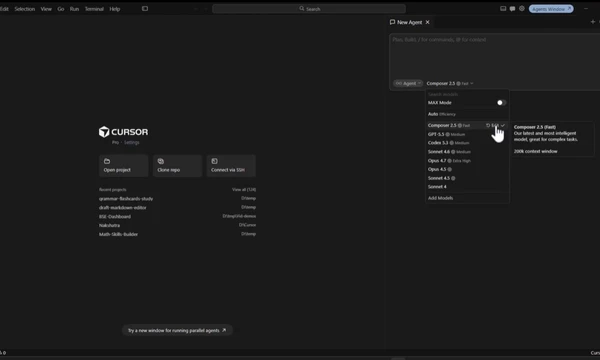The width and height of the screenshot is (600, 360).
Task: Open the Agent mode dropdown
Action: click(408, 83)
